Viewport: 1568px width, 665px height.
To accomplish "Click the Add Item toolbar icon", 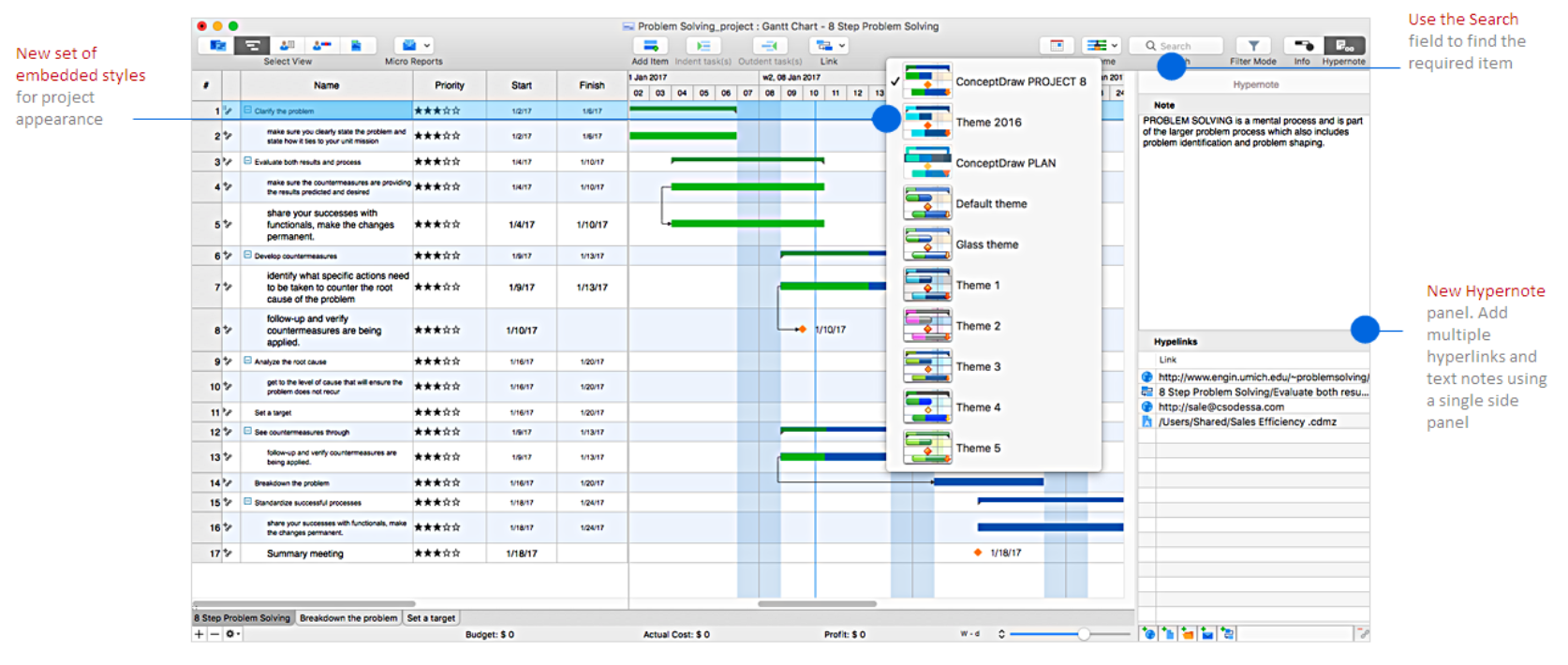I will coord(650,45).
